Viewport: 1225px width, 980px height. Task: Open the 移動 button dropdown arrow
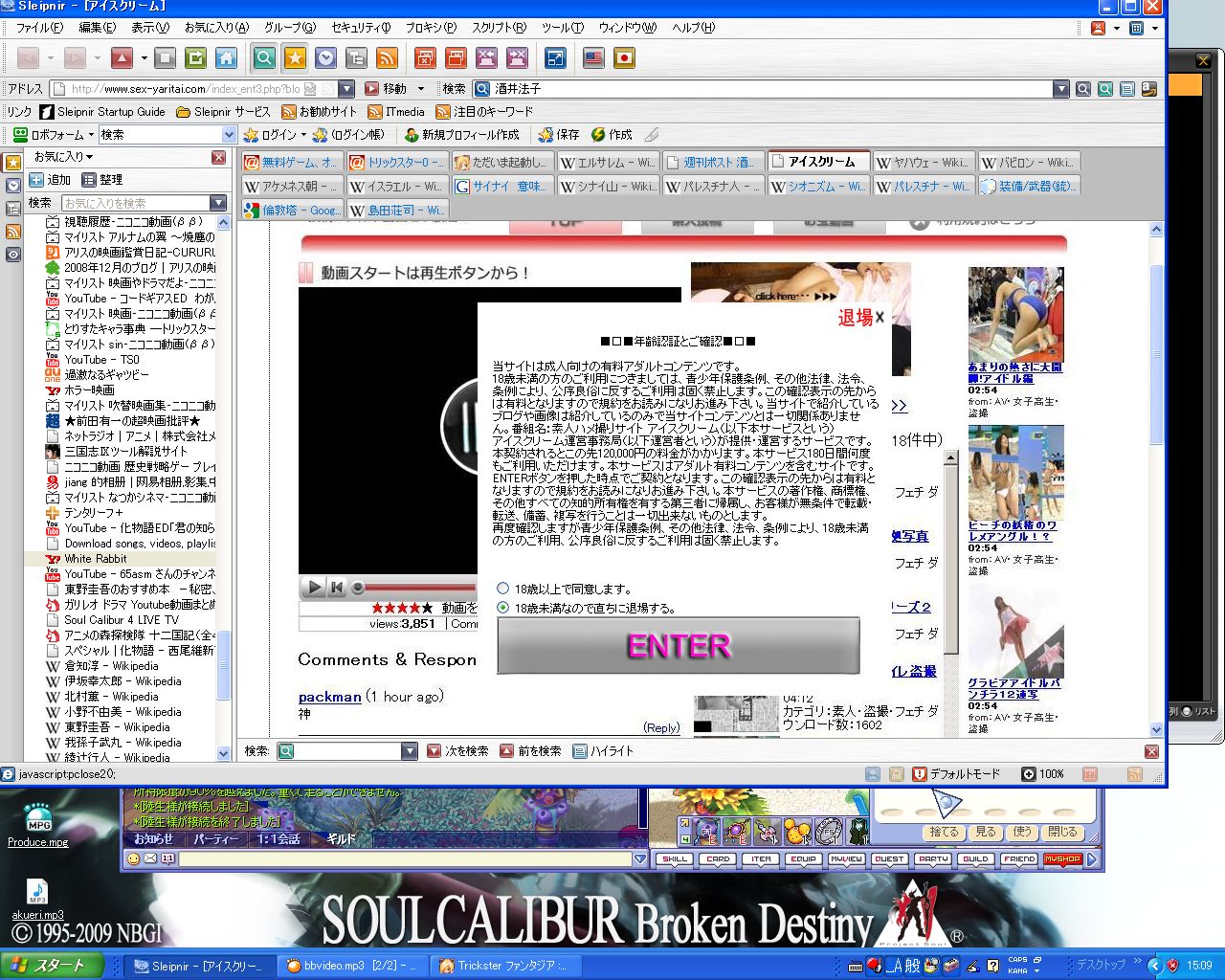point(420,89)
